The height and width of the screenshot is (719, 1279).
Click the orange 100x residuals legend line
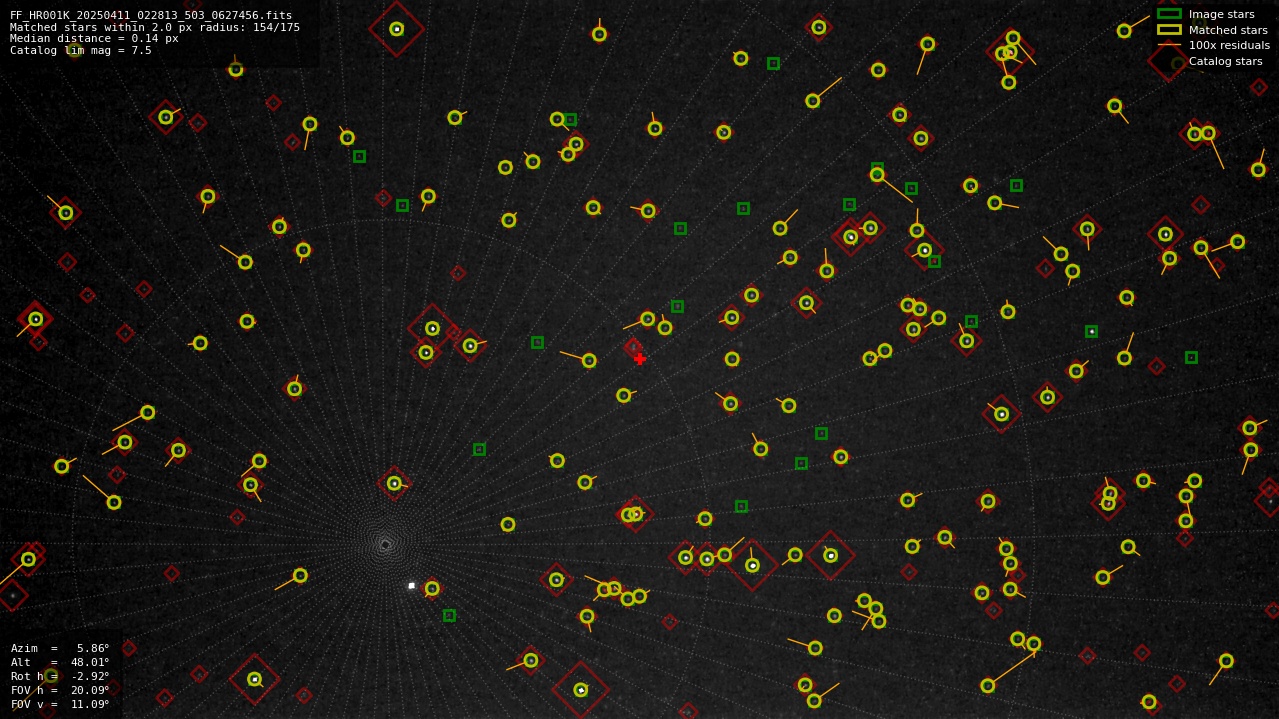1169,45
